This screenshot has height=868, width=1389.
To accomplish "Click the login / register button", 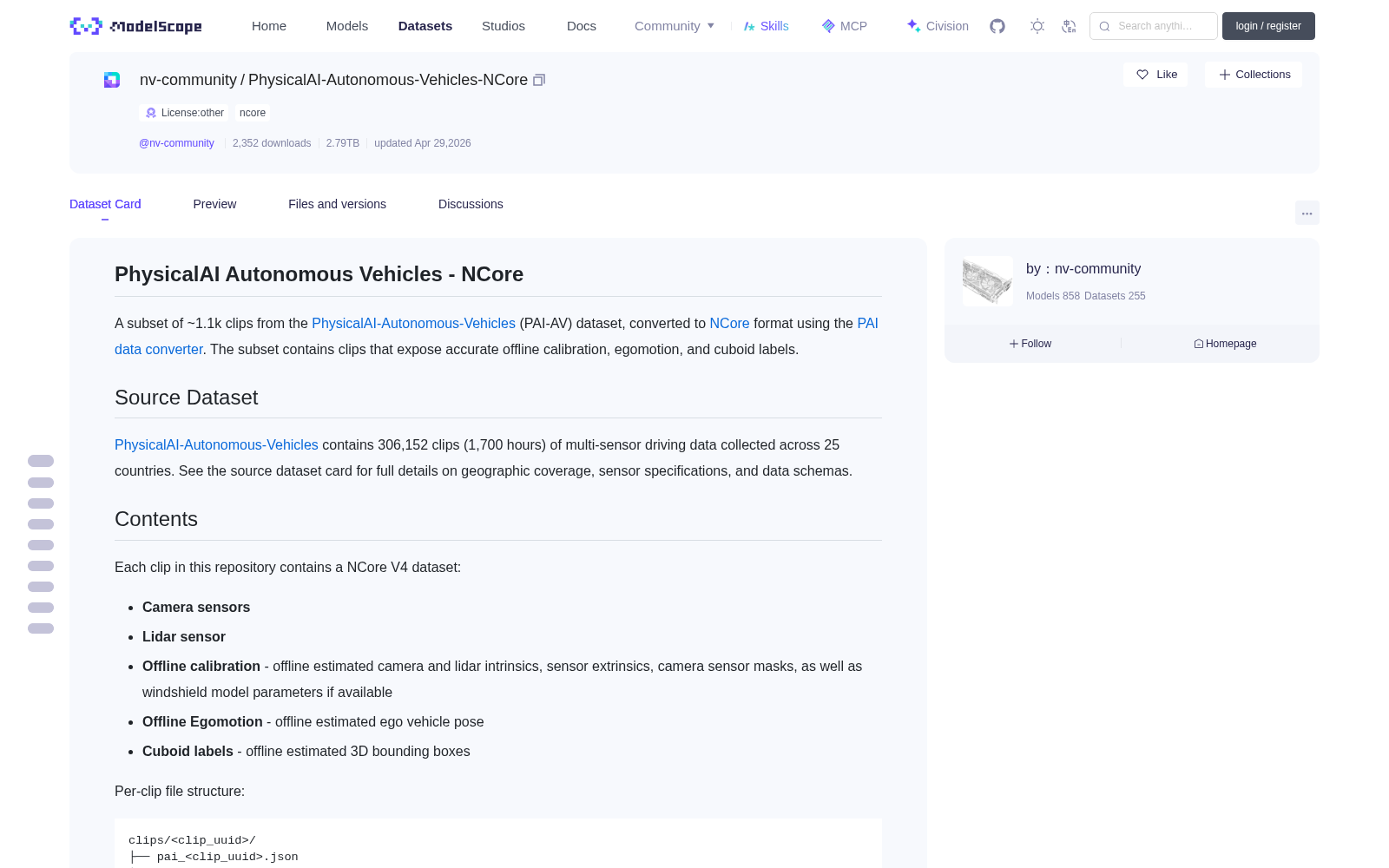I will click(x=1268, y=26).
